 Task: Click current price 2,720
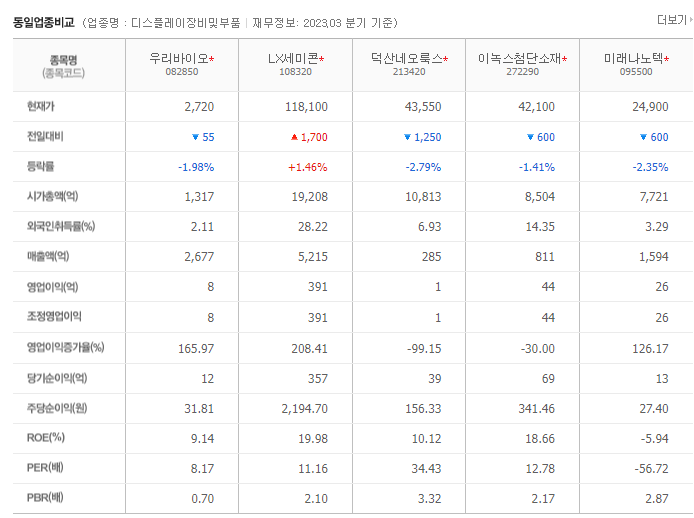tap(199, 107)
